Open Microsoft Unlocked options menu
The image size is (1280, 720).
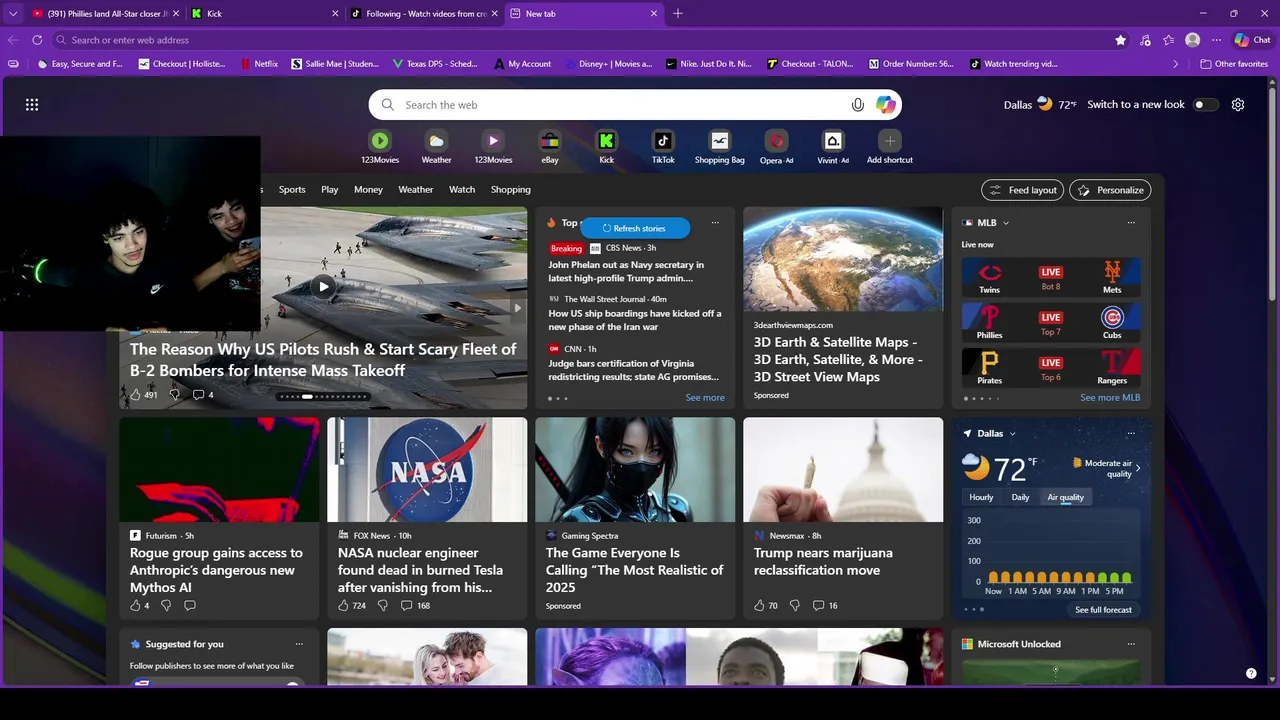click(x=1131, y=644)
